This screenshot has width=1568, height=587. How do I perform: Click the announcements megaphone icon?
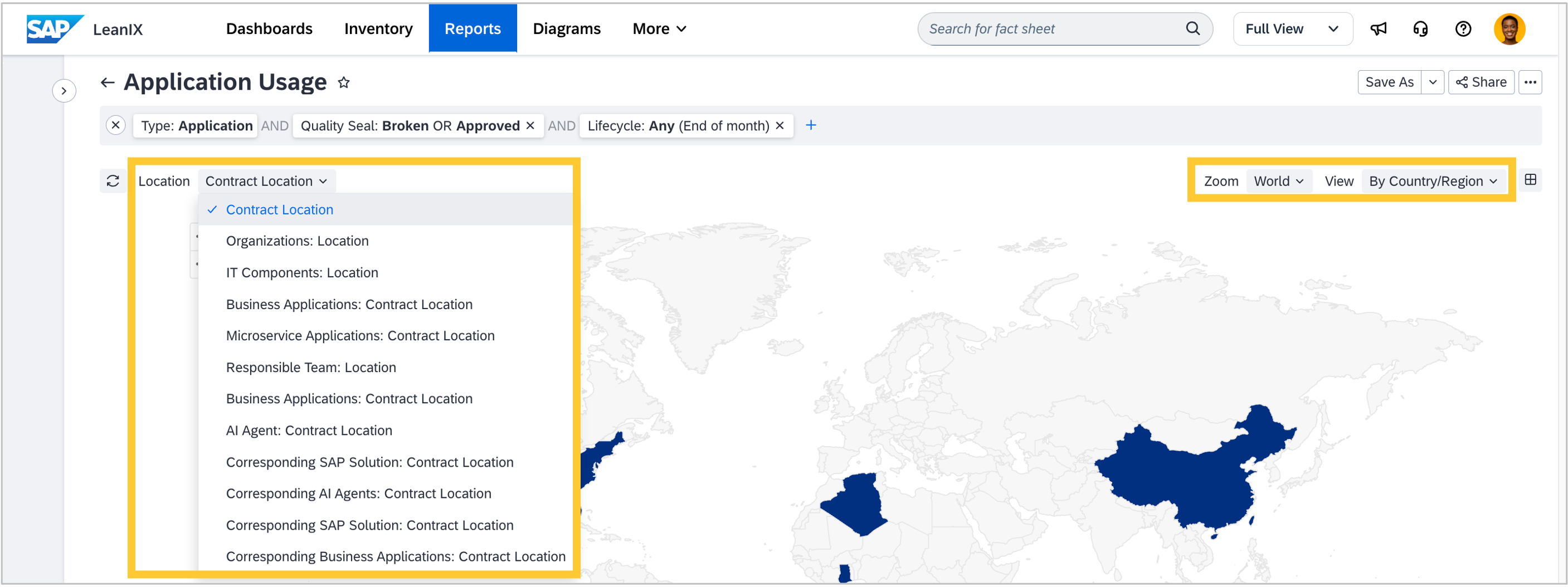coord(1378,28)
